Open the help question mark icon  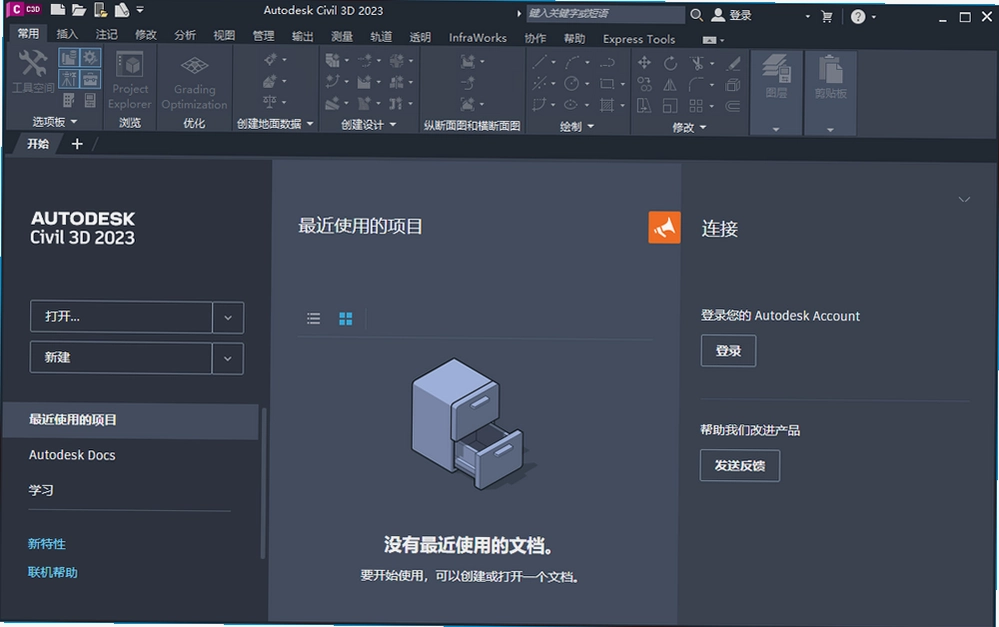coord(858,17)
